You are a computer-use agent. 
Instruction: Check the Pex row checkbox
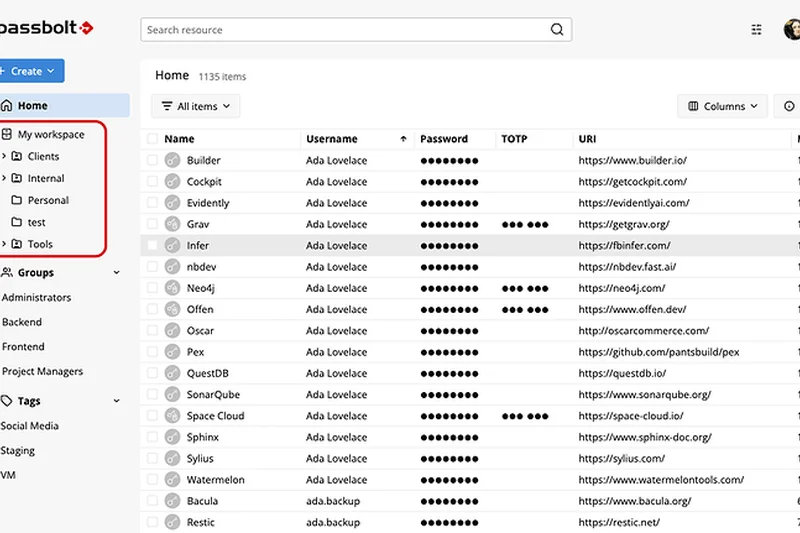click(152, 352)
